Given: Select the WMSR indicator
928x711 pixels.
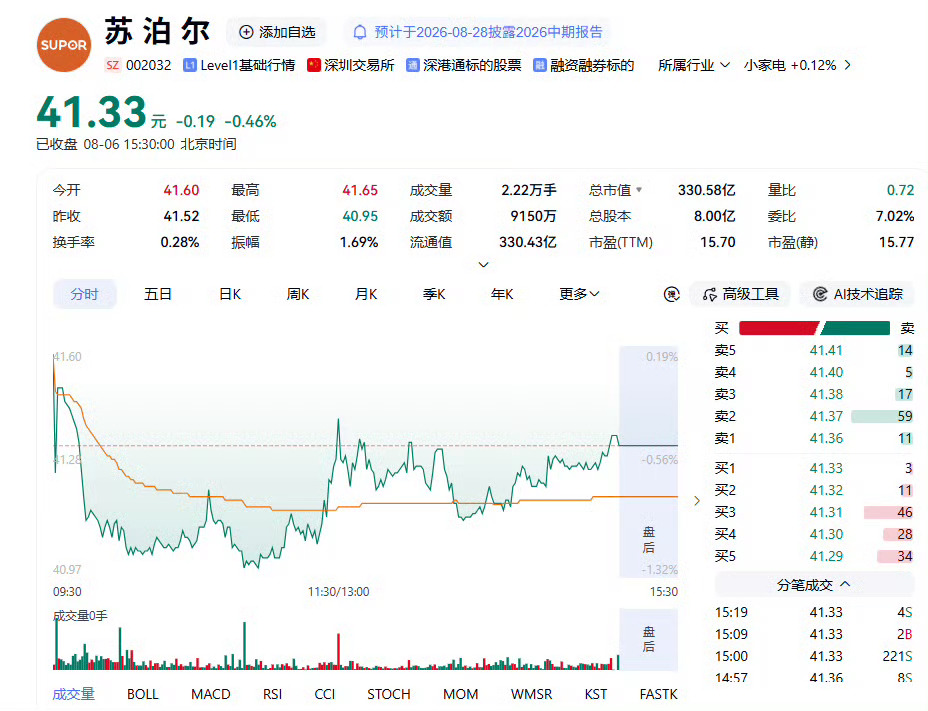Looking at the screenshot, I should point(531,694).
